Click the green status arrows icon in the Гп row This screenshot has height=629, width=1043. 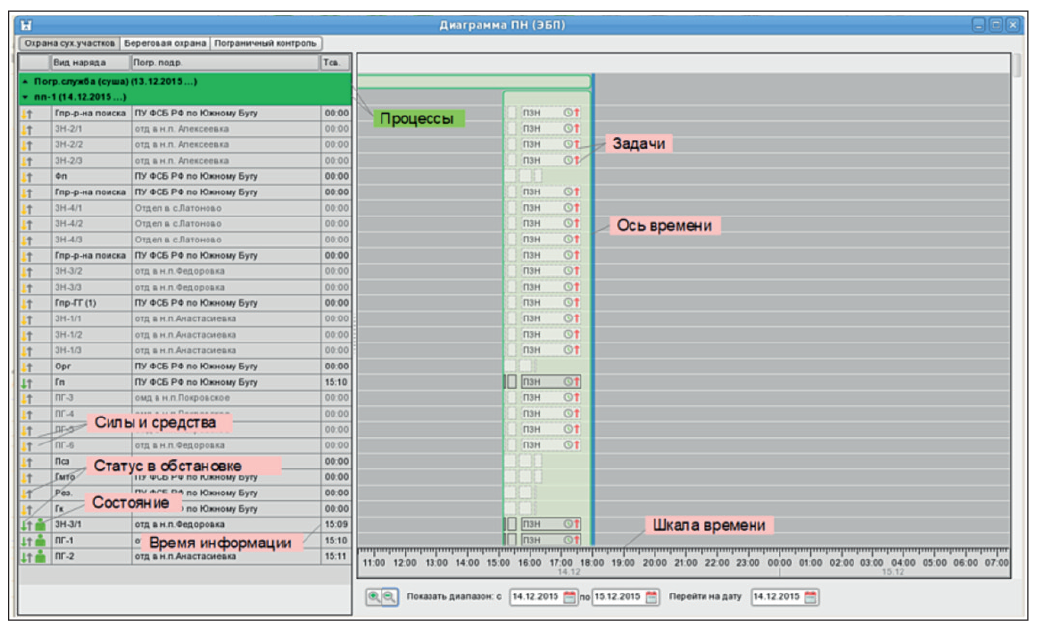(27, 382)
